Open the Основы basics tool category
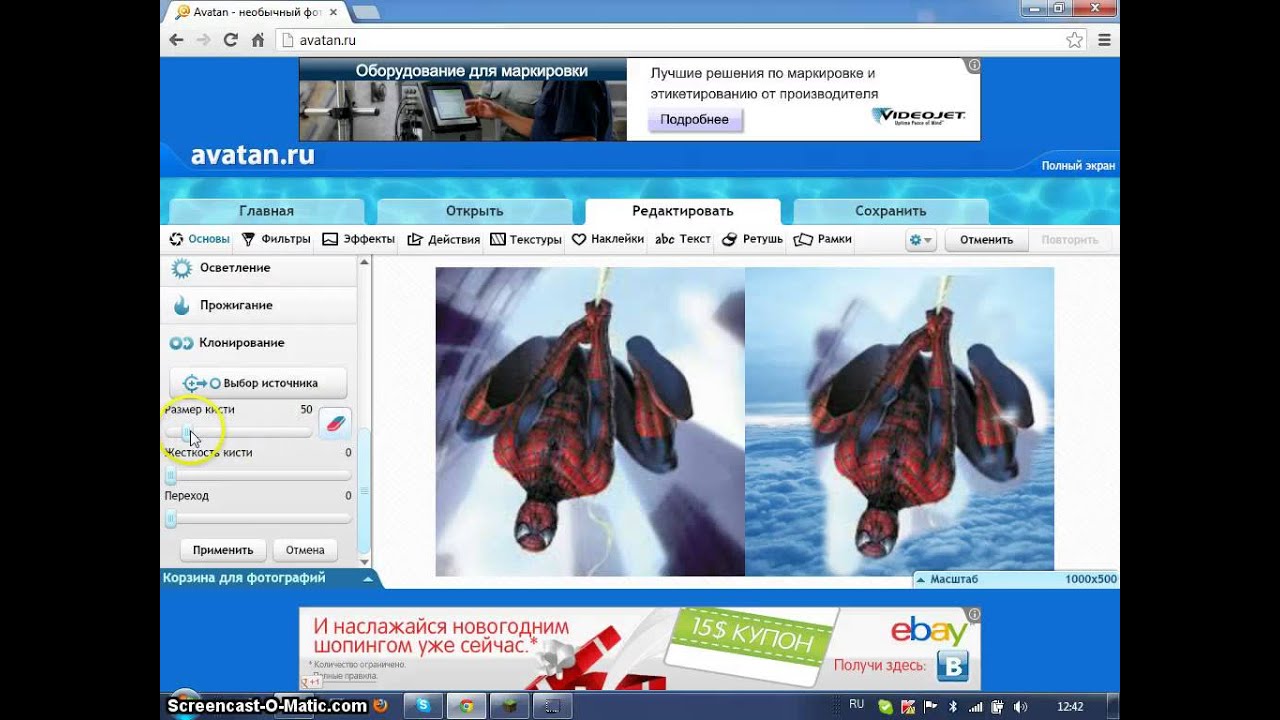 (199, 240)
